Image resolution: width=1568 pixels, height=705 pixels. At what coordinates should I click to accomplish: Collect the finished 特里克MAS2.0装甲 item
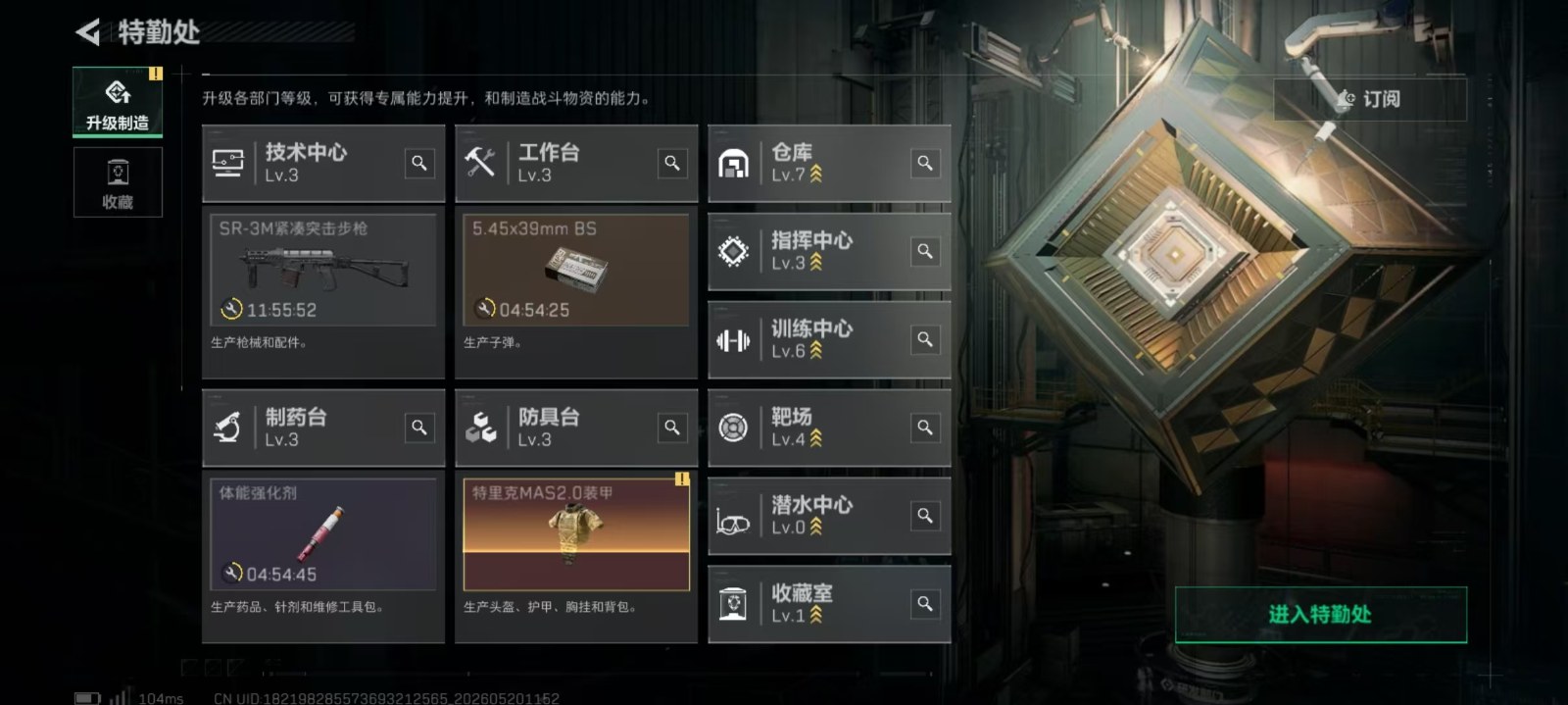click(x=576, y=534)
